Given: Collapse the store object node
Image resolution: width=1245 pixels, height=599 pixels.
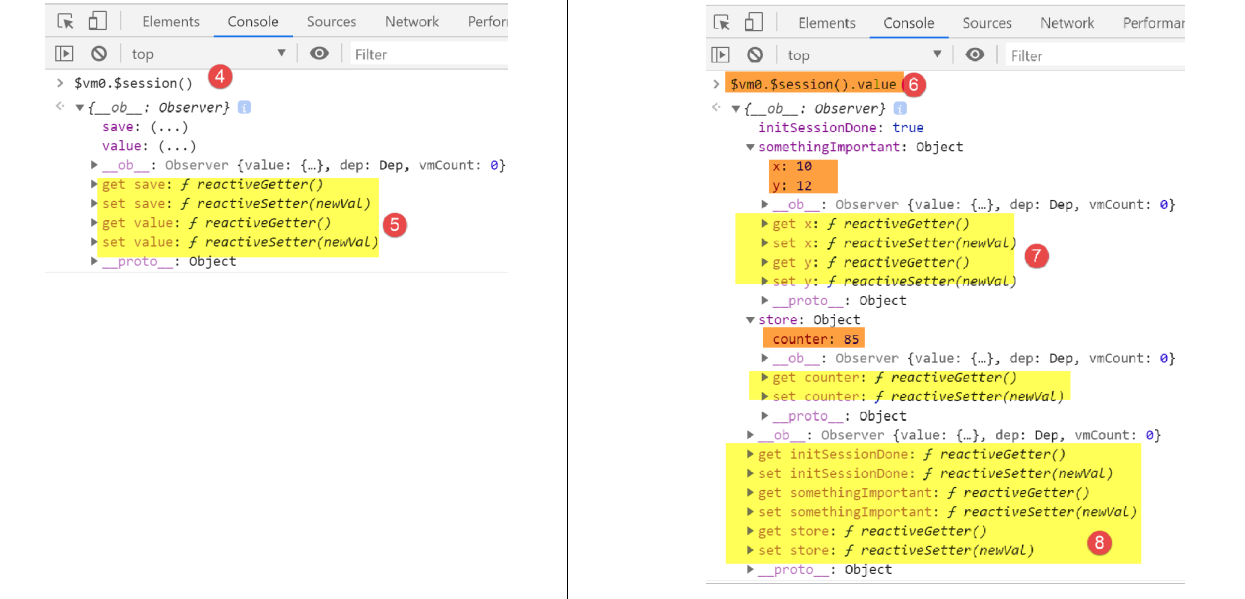Looking at the screenshot, I should pos(750,320).
